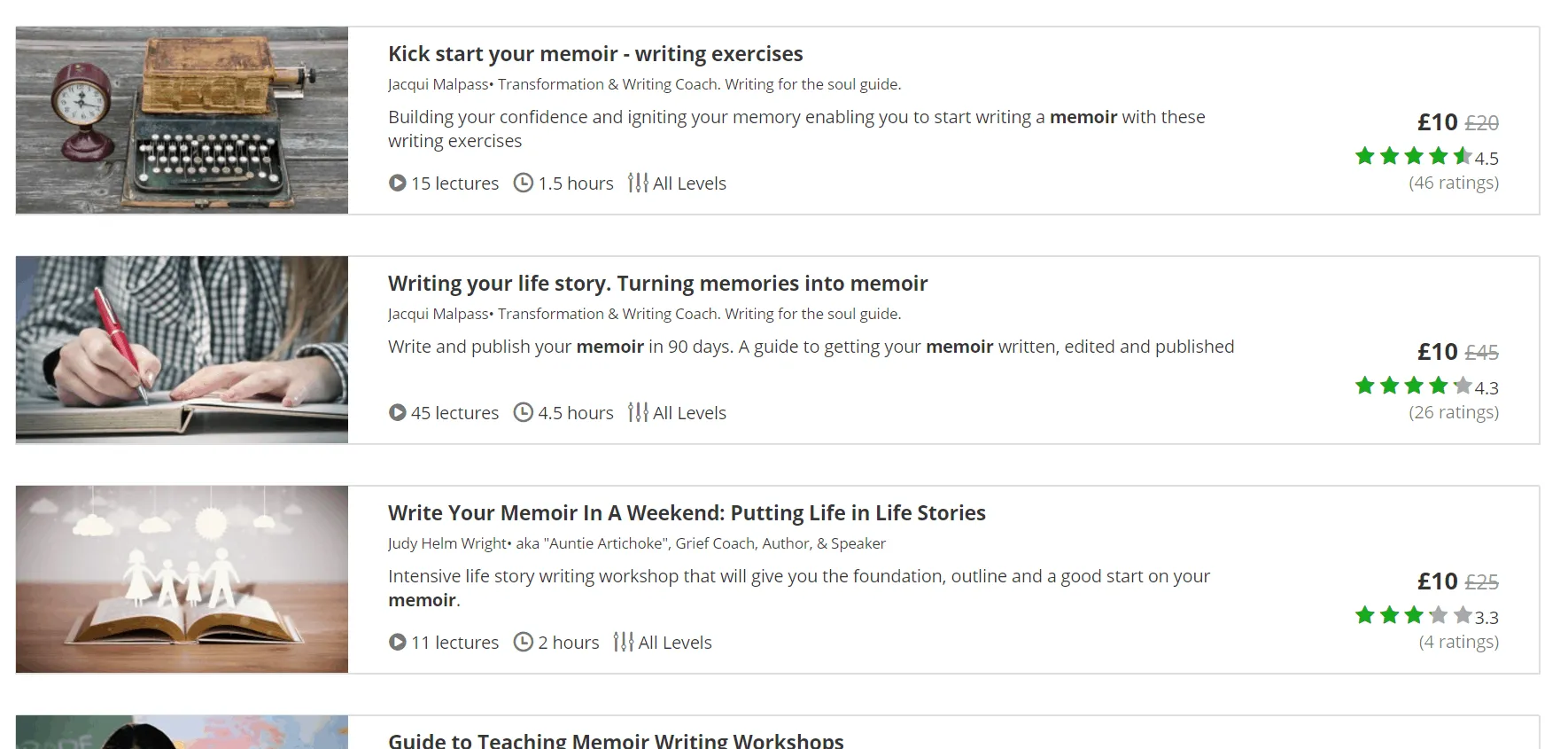1568x749 pixels.
Task: Click the clock icon showing 1.5 hours
Action: coord(523,183)
